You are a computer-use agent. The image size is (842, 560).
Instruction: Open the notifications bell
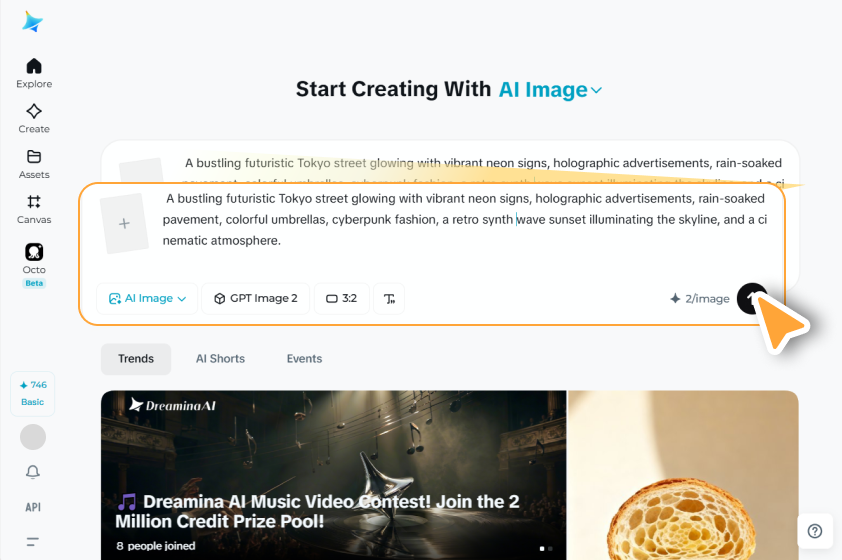[33, 472]
